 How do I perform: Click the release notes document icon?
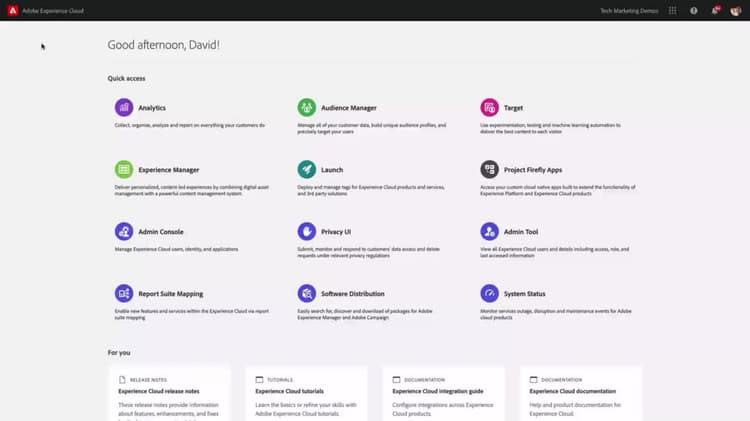(x=122, y=380)
